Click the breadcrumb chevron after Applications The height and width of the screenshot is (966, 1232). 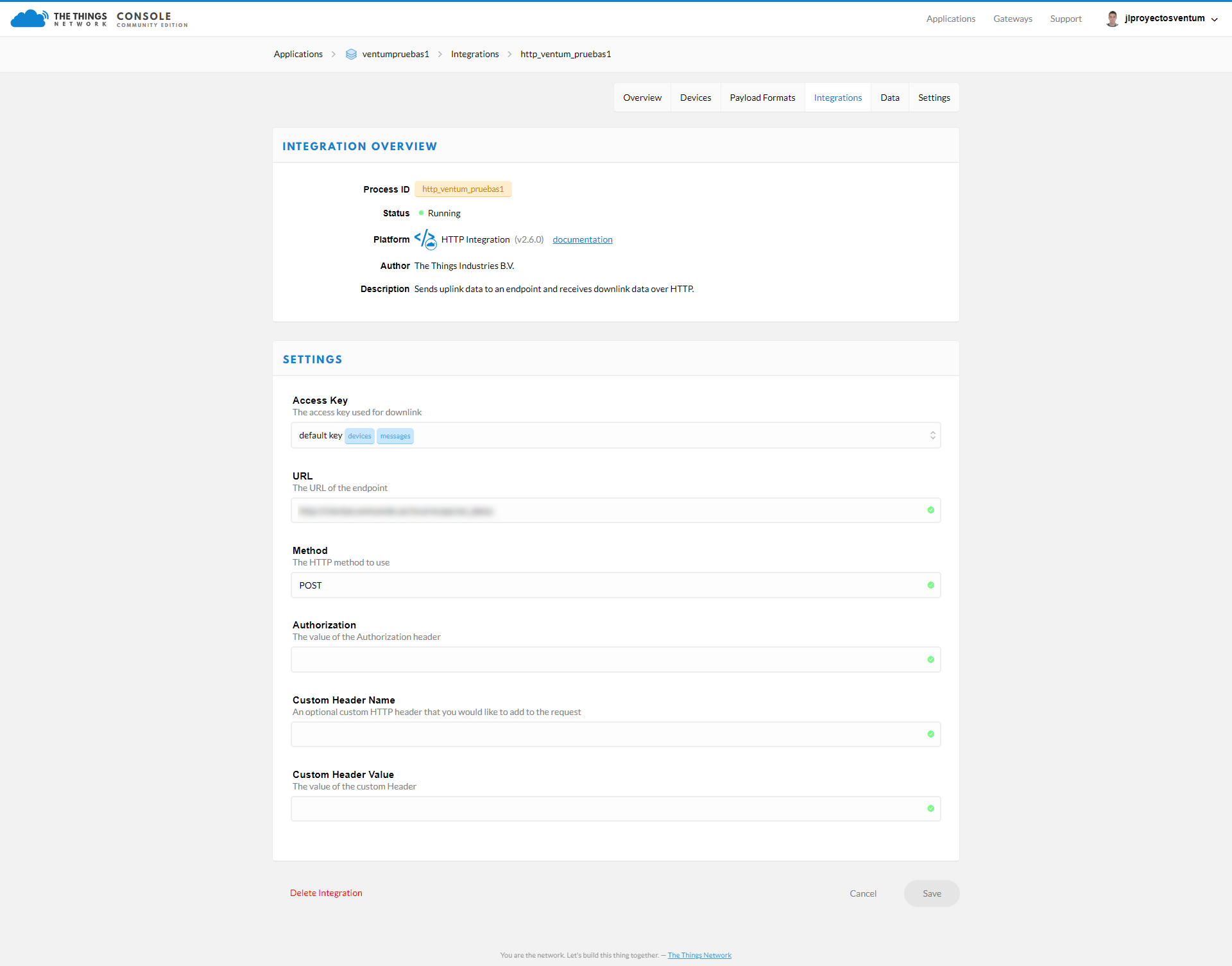point(334,54)
